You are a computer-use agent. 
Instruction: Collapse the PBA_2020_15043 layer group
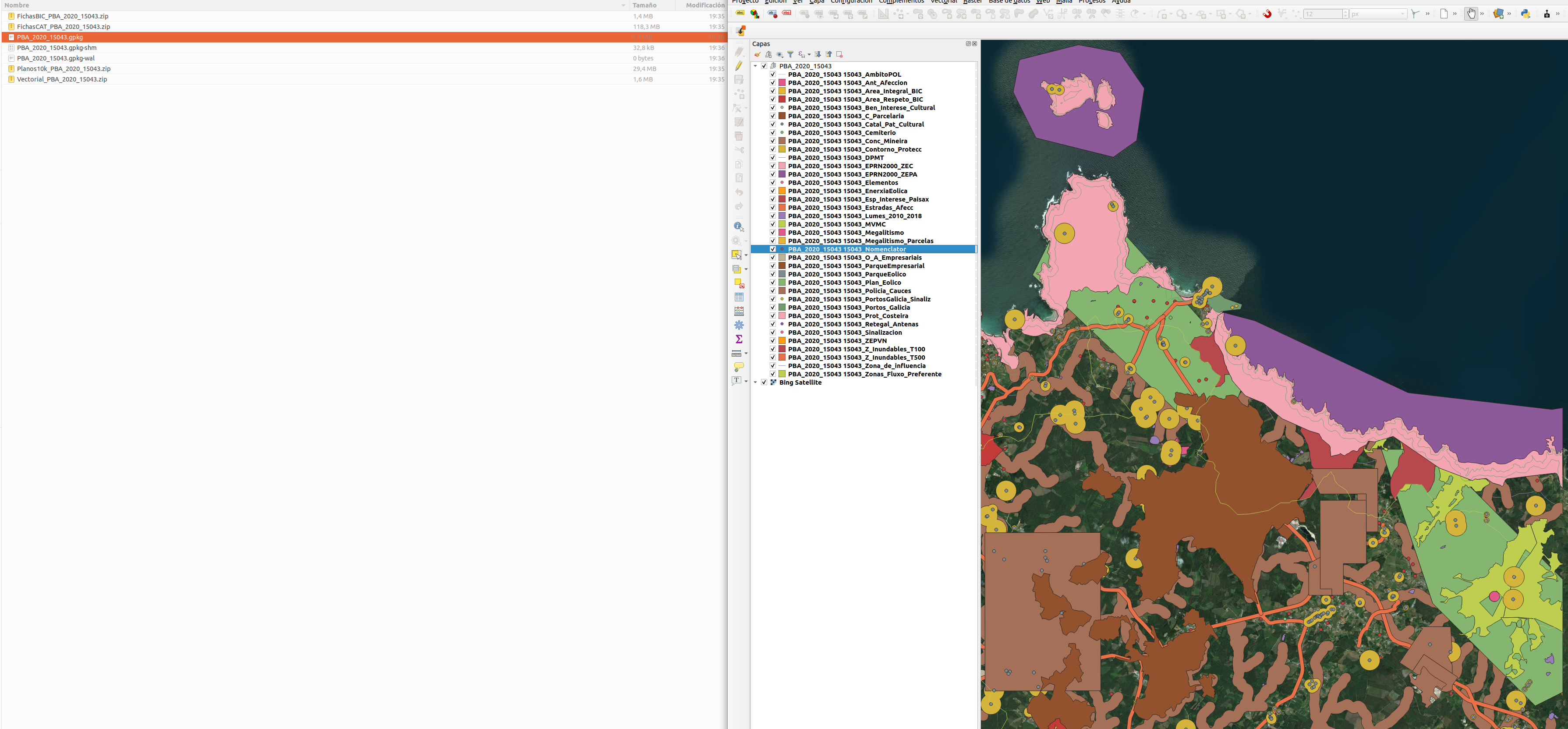tap(755, 66)
